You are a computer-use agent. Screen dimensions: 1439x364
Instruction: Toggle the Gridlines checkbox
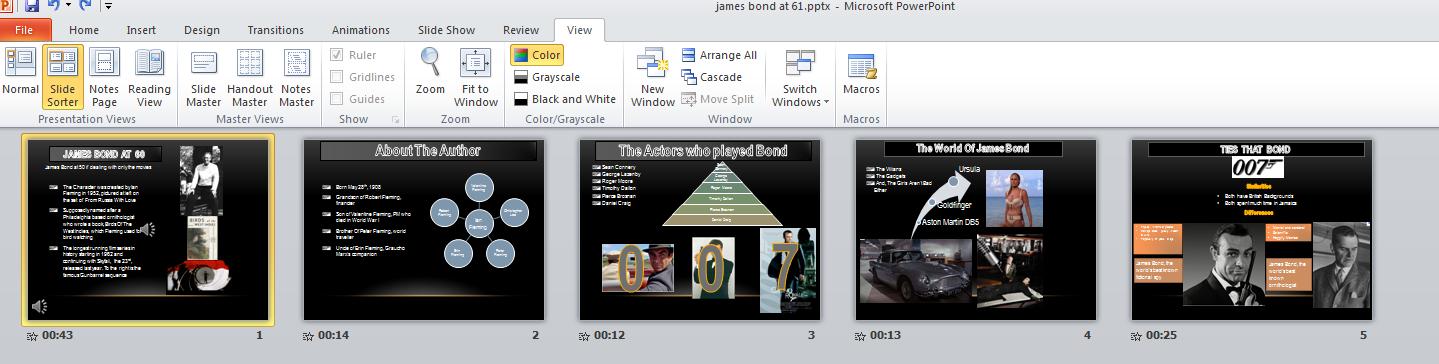click(x=338, y=77)
